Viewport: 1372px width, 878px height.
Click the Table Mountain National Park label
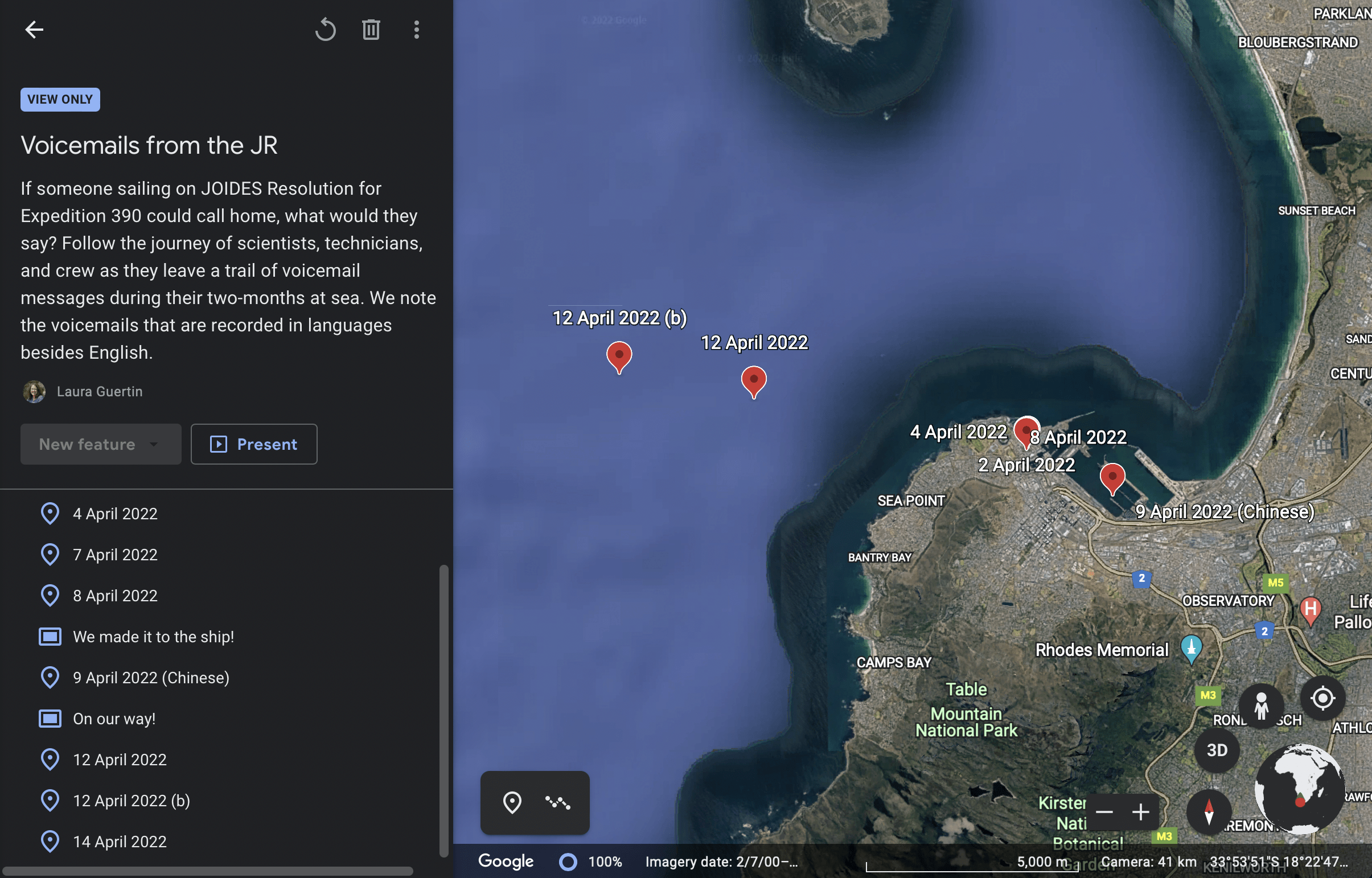point(966,710)
